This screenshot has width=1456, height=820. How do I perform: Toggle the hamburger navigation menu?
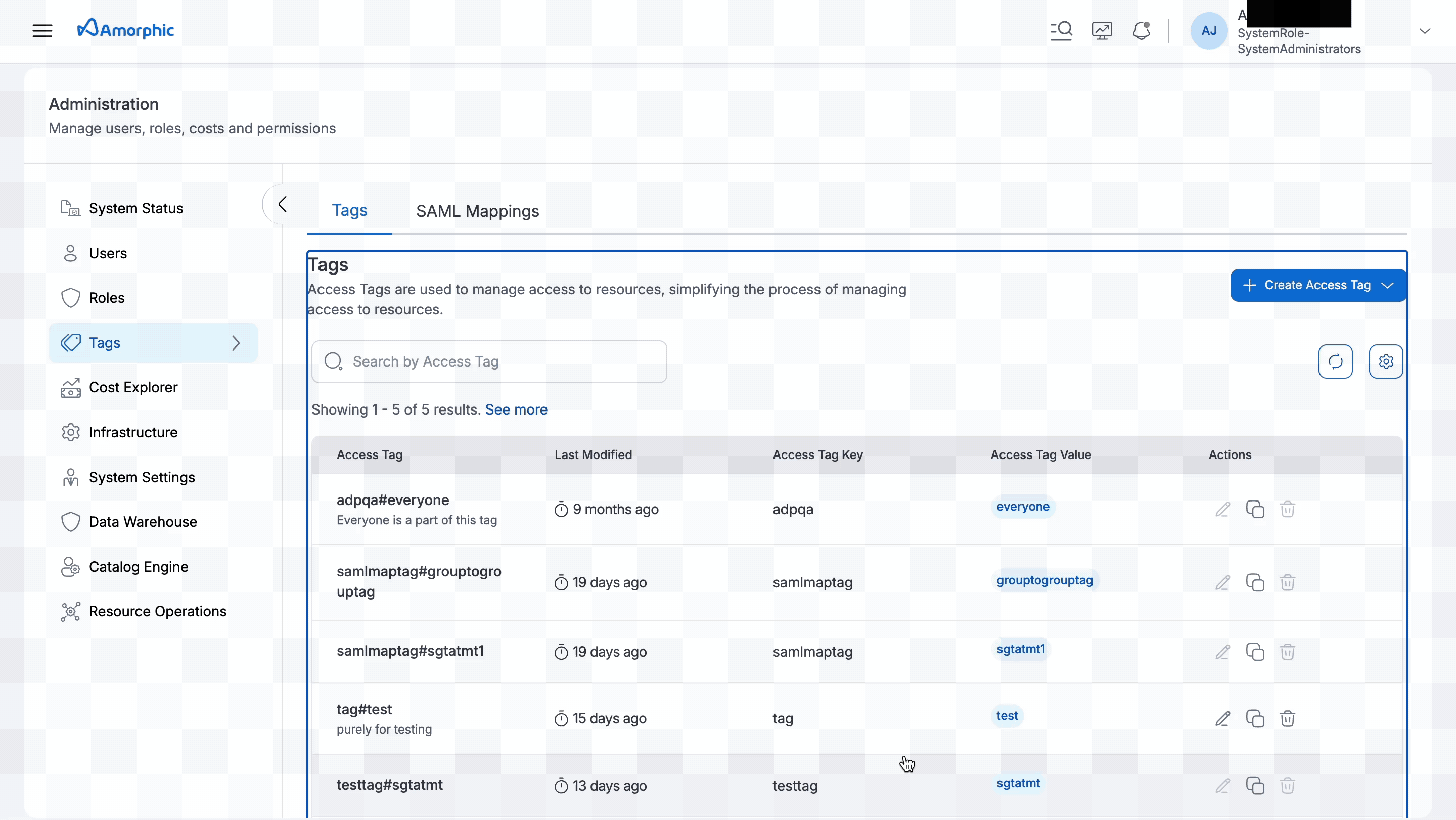coord(42,30)
